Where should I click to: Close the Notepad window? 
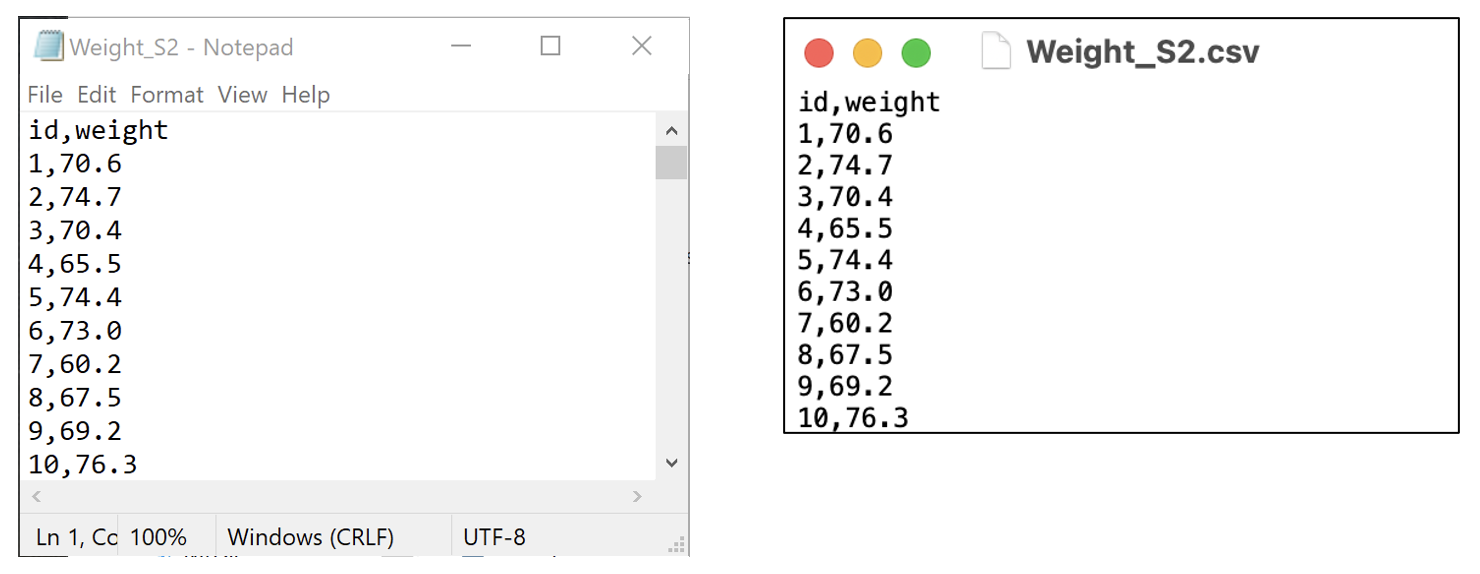point(642,46)
